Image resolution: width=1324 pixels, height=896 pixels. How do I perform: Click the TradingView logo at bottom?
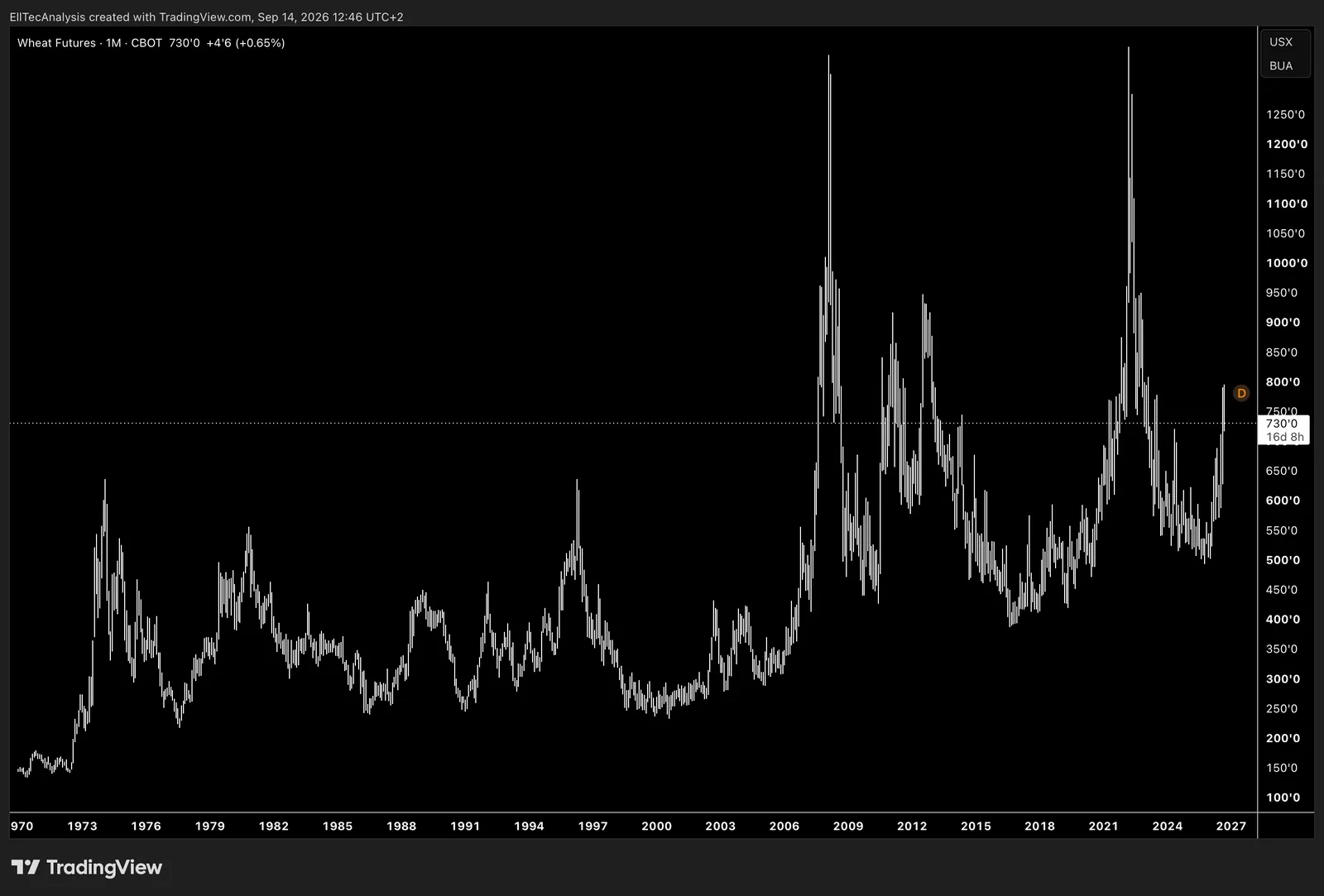(87, 867)
